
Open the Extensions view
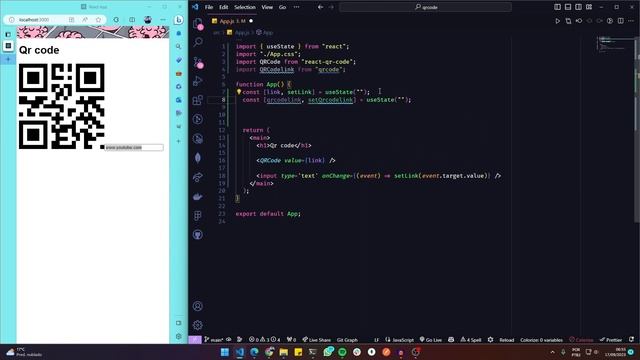point(198,100)
